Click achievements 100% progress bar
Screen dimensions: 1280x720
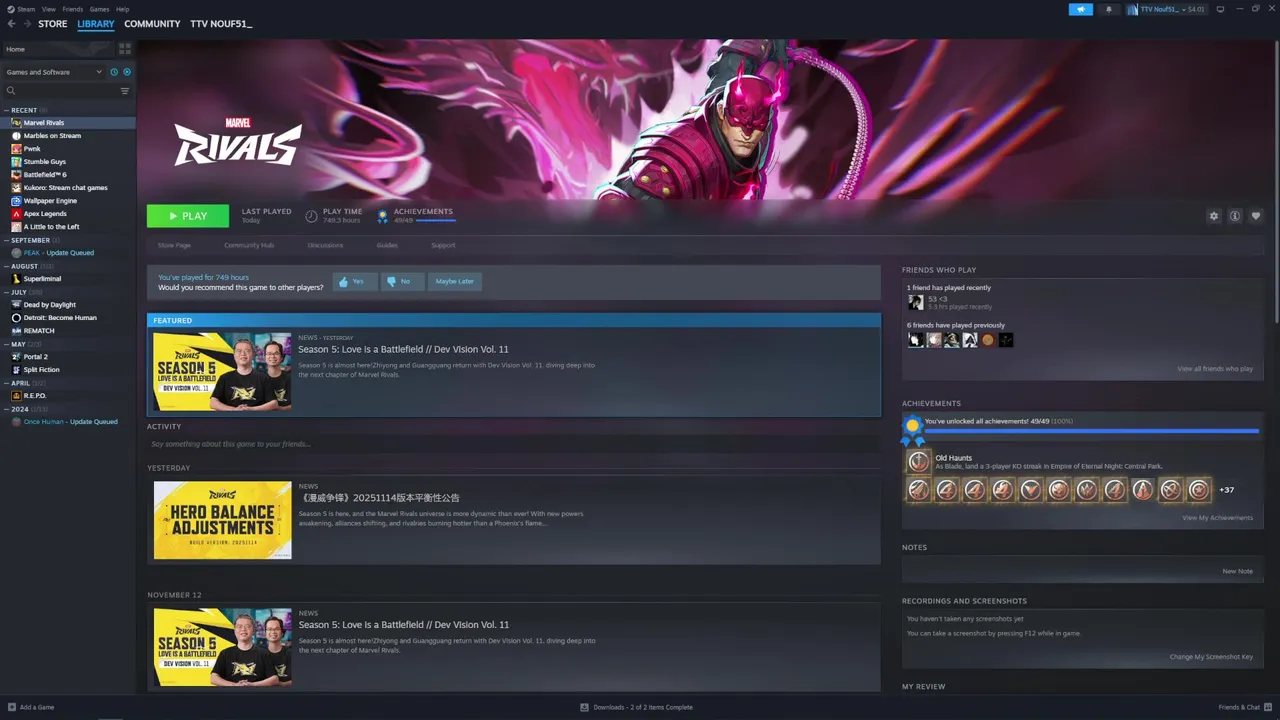click(x=1091, y=431)
